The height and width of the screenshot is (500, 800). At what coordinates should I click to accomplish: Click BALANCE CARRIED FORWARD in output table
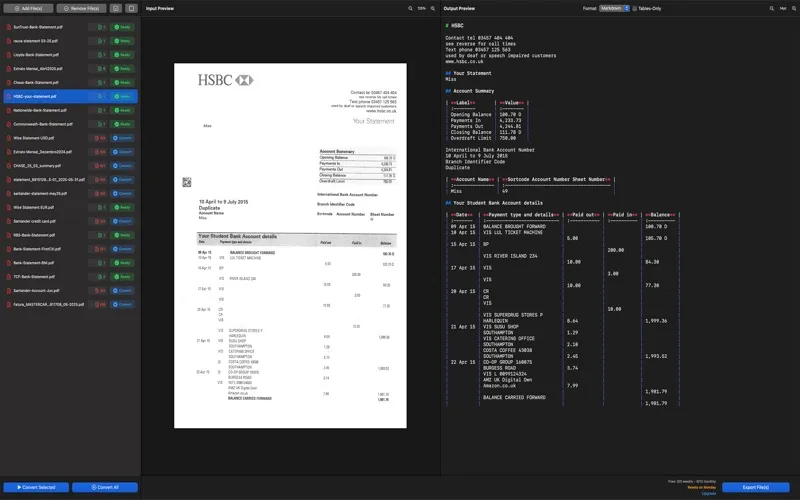pos(514,397)
